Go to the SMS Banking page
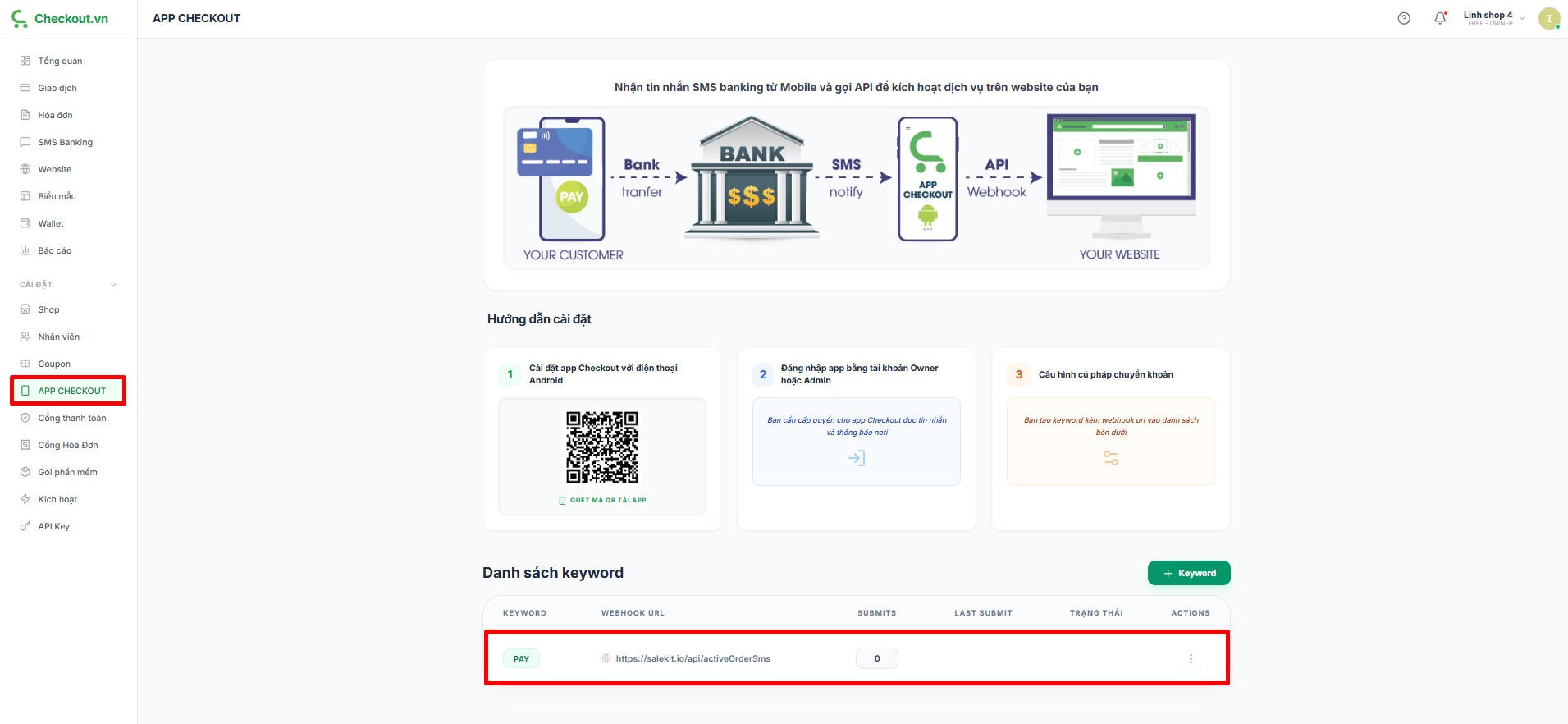This screenshot has height=724, width=1568. 65,142
